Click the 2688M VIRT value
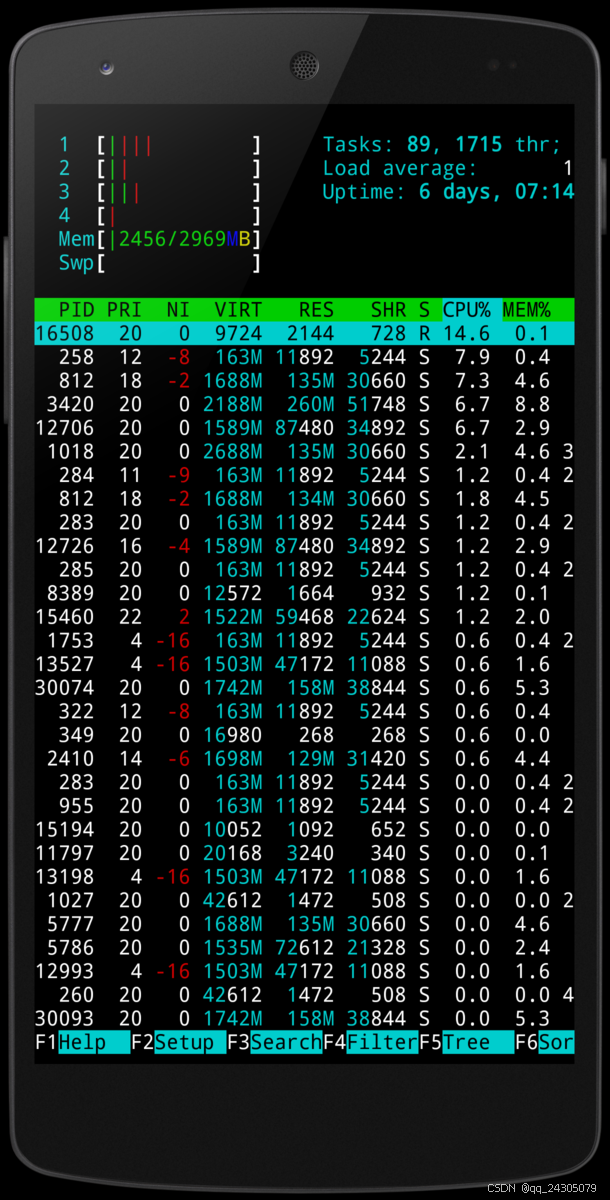This screenshot has width=610, height=1200. tap(233, 452)
